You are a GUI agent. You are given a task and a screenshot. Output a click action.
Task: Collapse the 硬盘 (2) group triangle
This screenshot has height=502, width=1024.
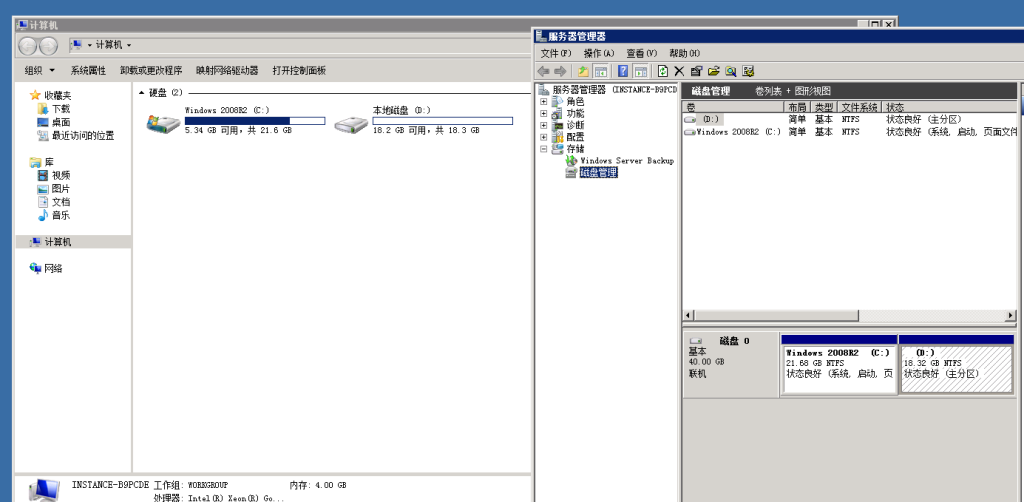click(142, 93)
